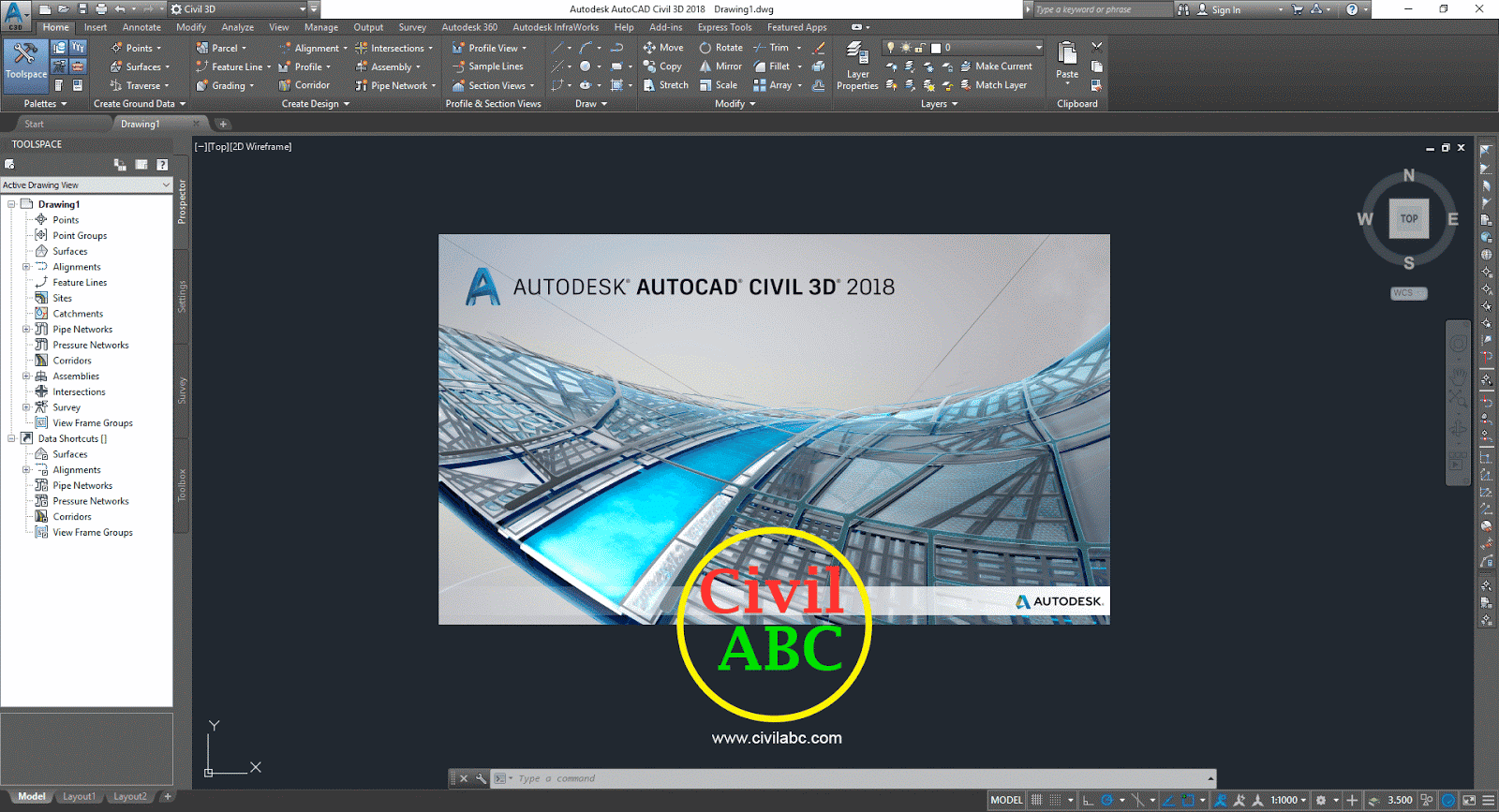Click the TOP face of ViewCube
Screen dimensions: 1499x812
coord(1409,218)
